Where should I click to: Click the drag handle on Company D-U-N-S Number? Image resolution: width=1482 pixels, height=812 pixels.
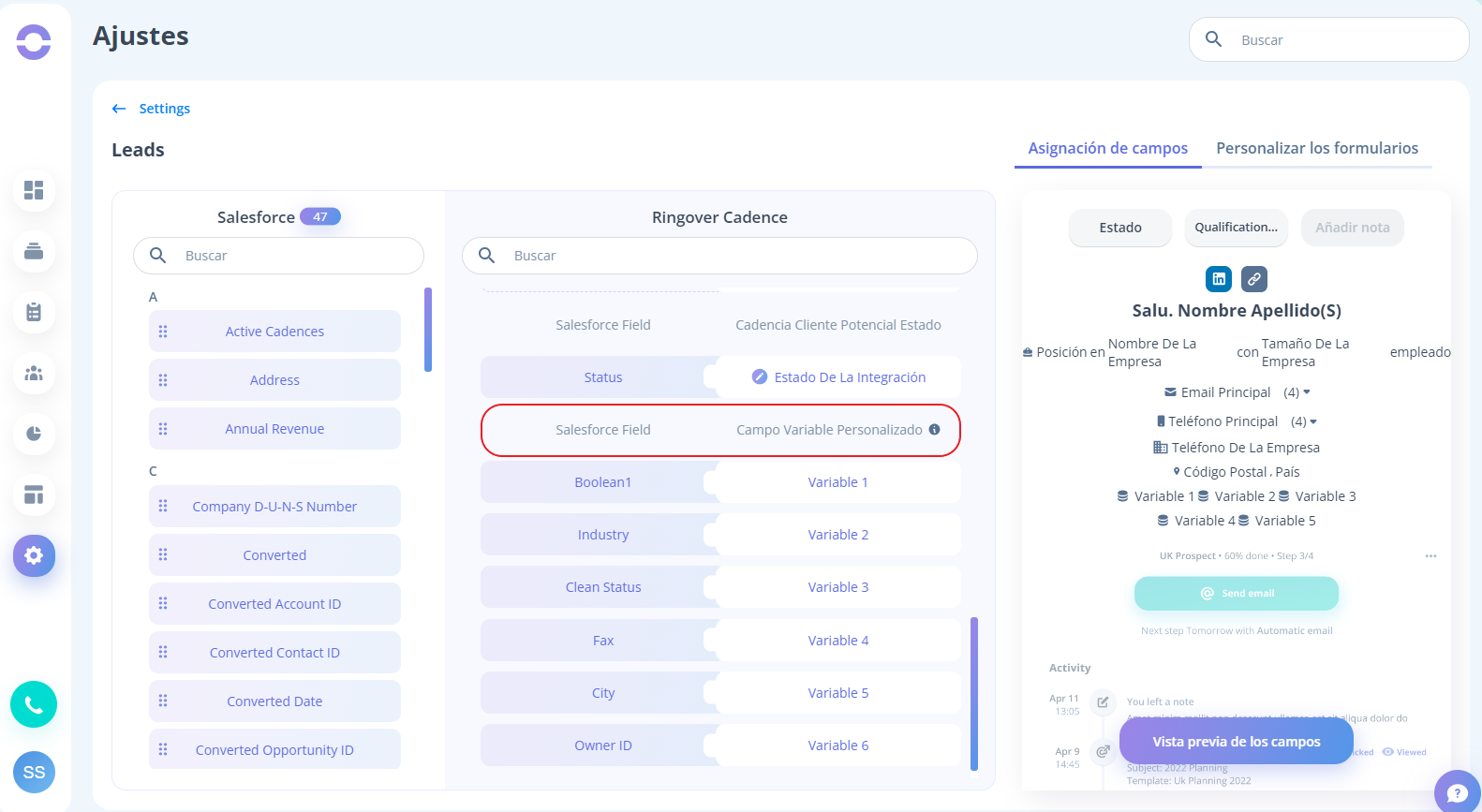[163, 506]
